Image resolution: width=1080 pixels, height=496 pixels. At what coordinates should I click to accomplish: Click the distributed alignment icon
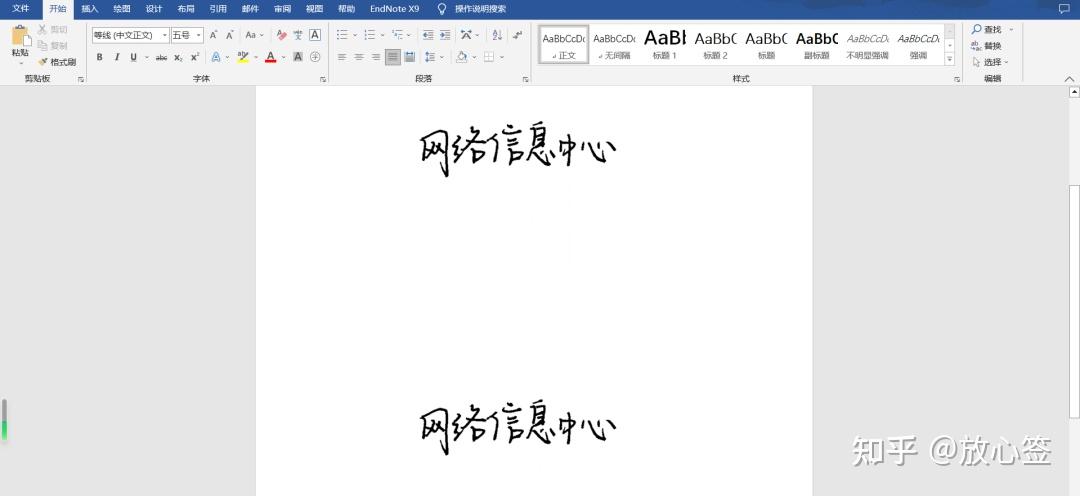[x=410, y=57]
